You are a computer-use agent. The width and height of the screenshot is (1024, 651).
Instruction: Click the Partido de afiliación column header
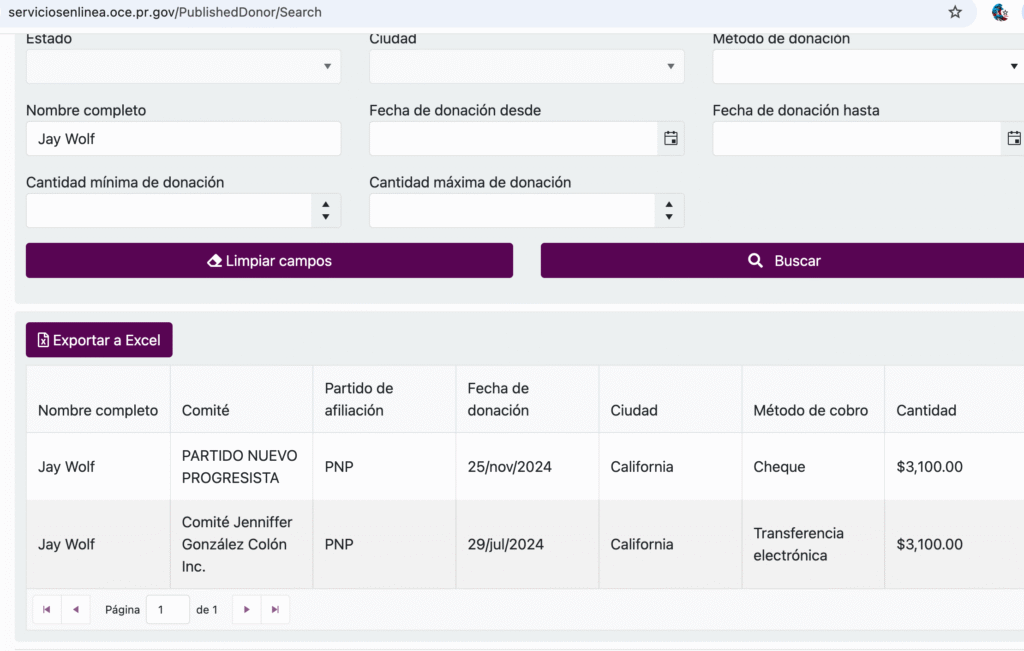pos(359,399)
